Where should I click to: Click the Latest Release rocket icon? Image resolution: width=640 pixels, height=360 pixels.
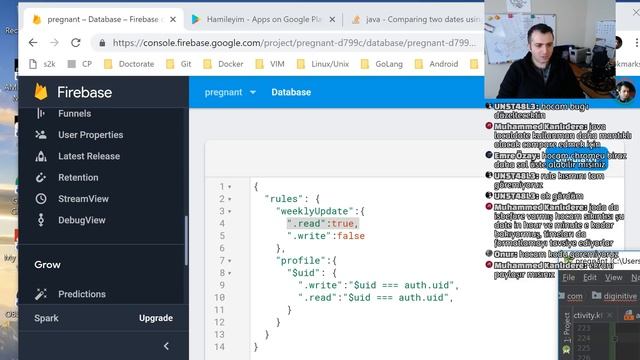(x=41, y=156)
